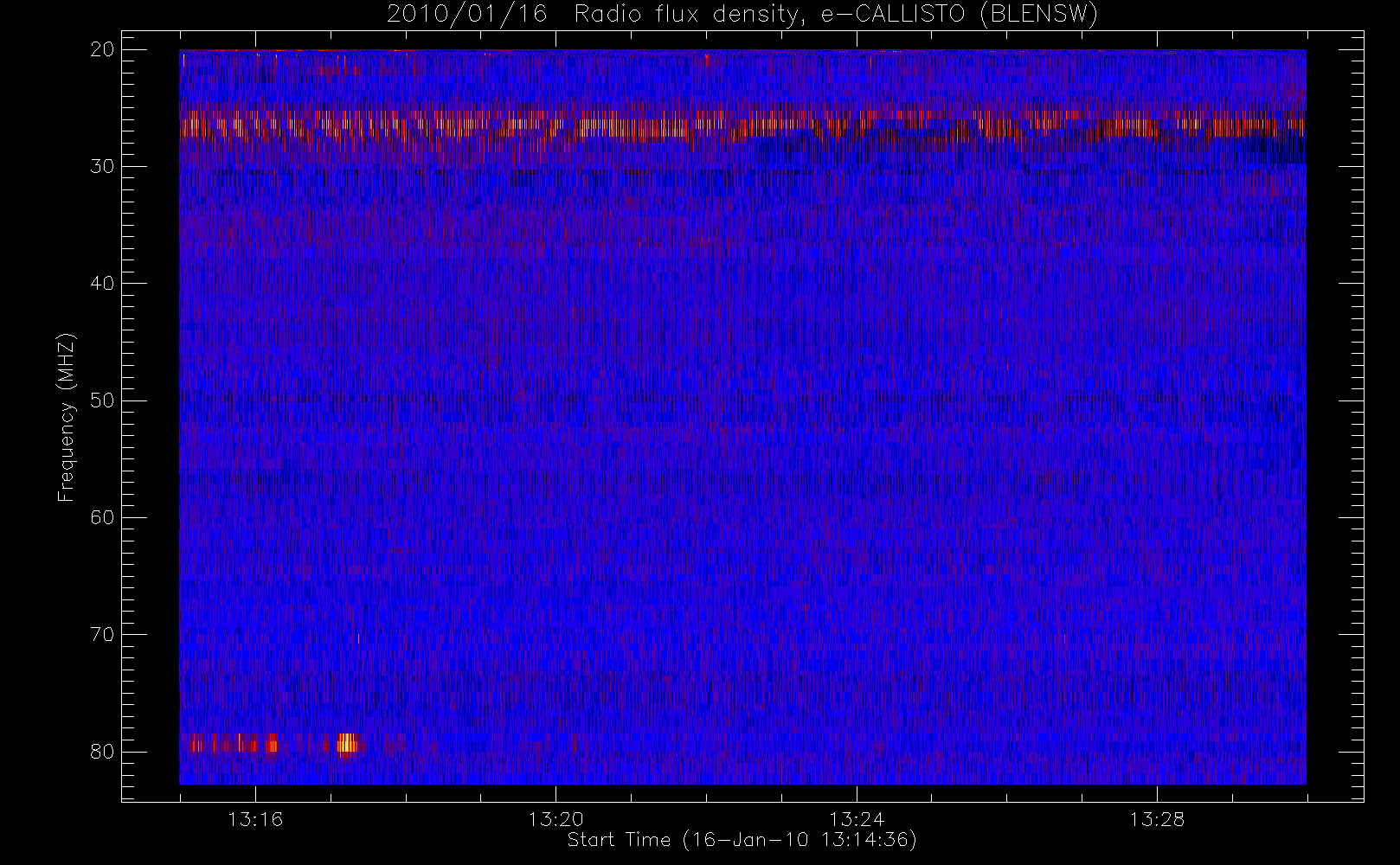Click the frequency tick label '50'
The image size is (1400, 865).
coord(102,400)
